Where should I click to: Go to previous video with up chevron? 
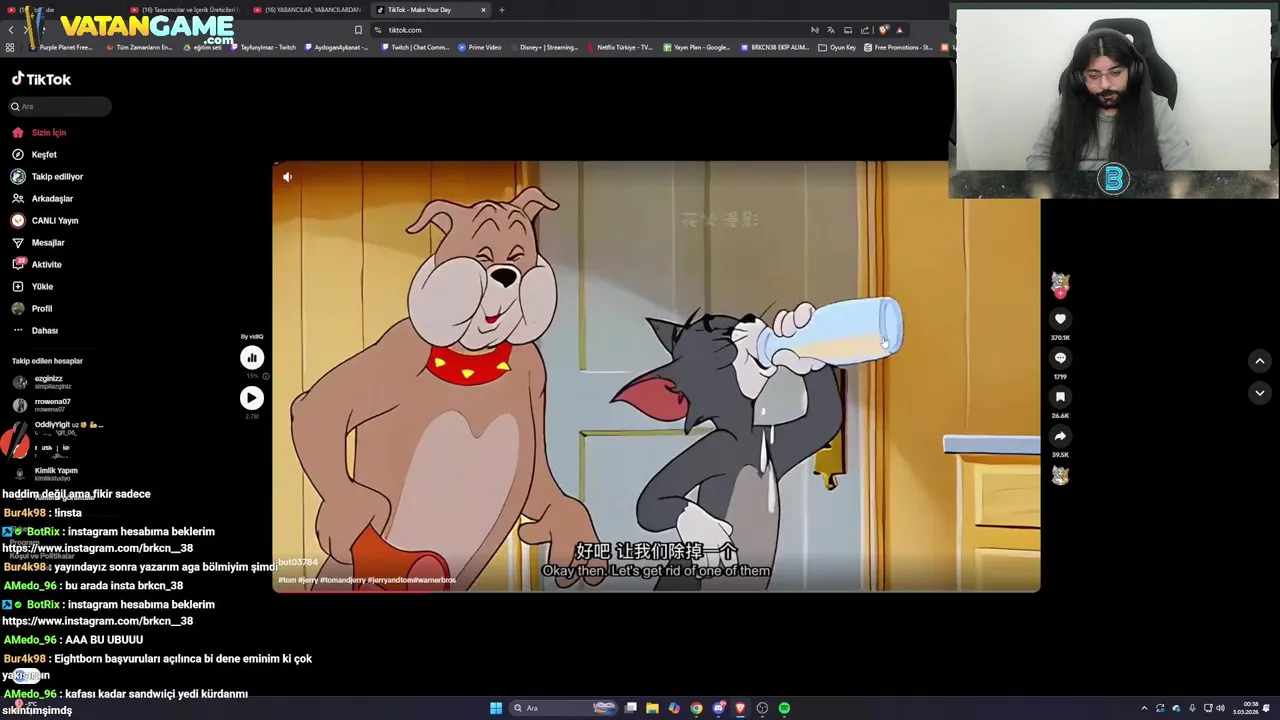(x=1260, y=361)
